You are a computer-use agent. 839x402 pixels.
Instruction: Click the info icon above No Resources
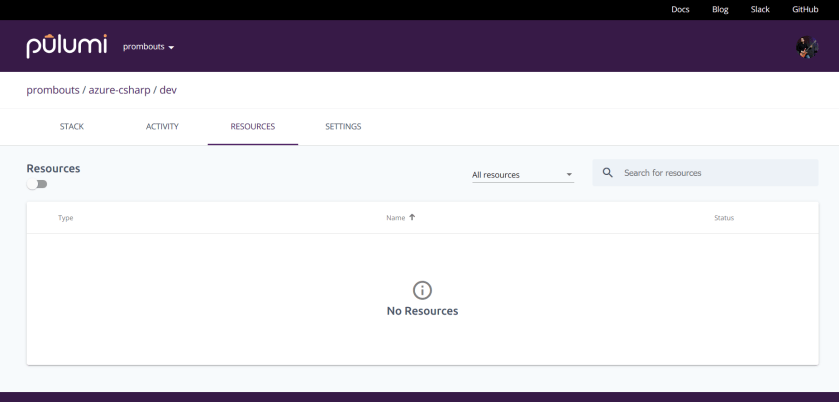422,290
